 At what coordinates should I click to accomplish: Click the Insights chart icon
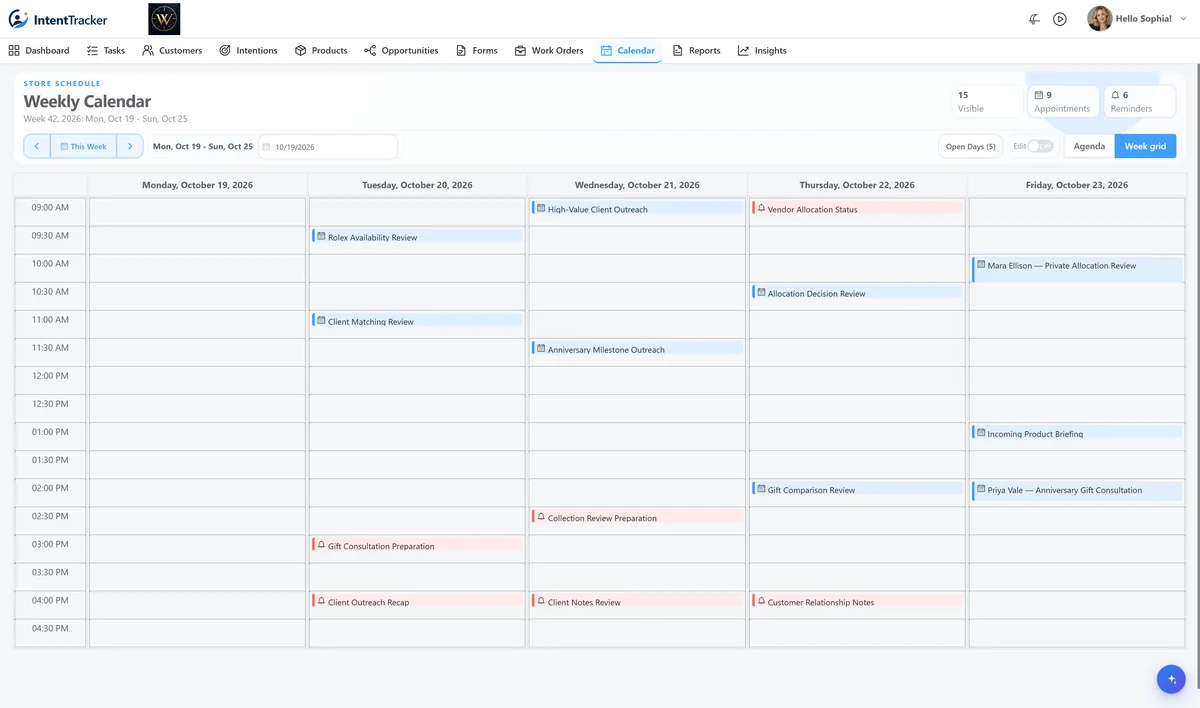click(x=743, y=50)
